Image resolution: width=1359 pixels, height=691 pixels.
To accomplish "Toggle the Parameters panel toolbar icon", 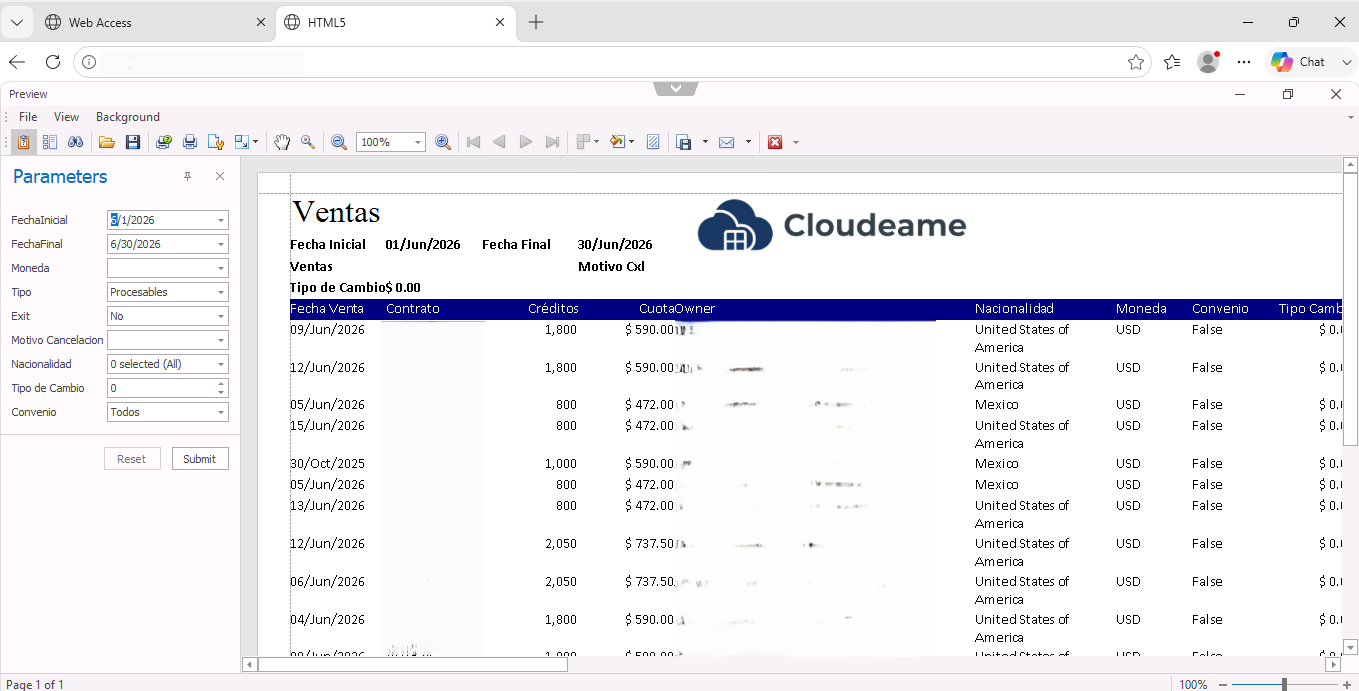I will coord(23,142).
